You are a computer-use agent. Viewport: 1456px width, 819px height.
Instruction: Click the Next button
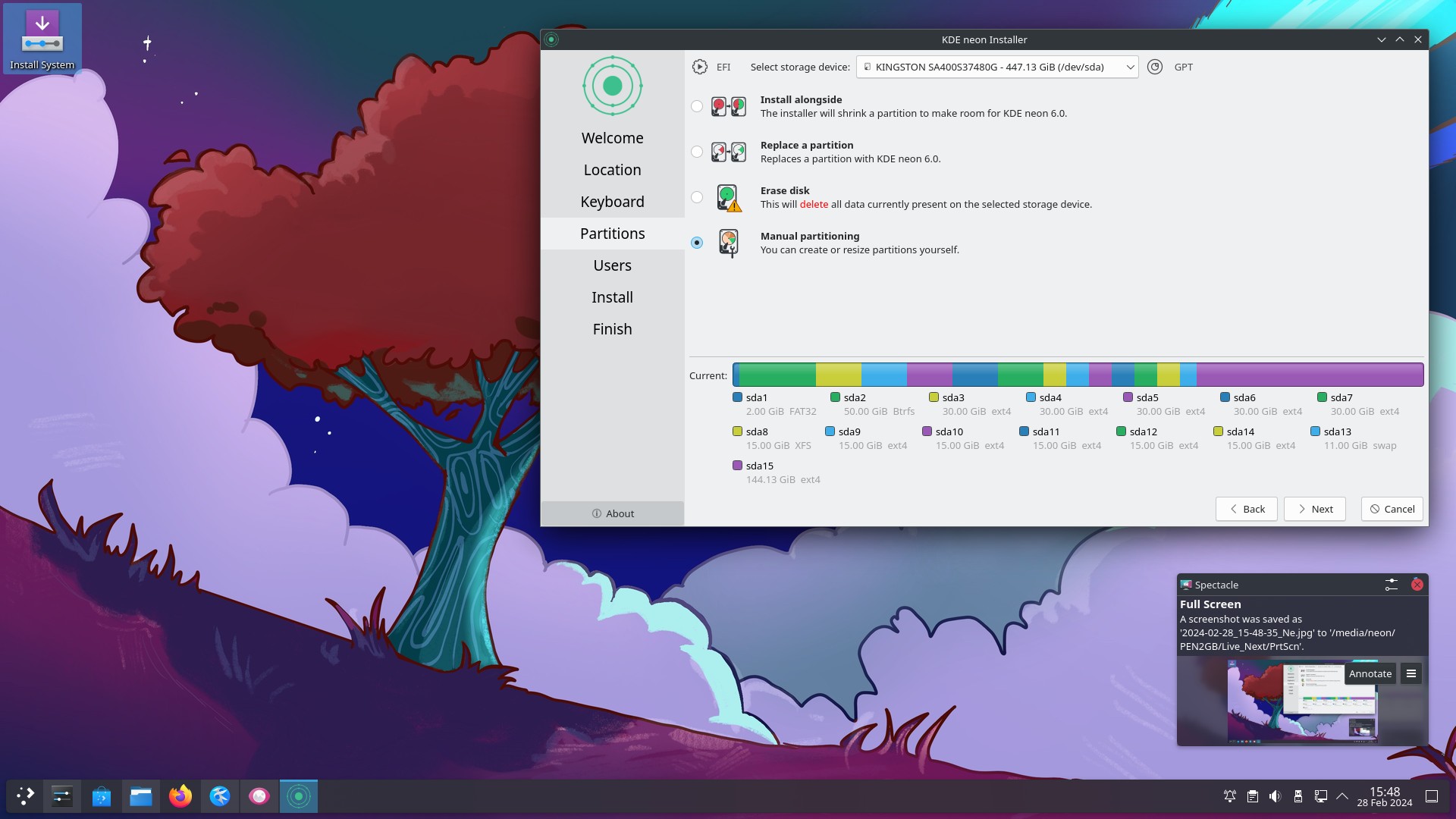(x=1314, y=509)
